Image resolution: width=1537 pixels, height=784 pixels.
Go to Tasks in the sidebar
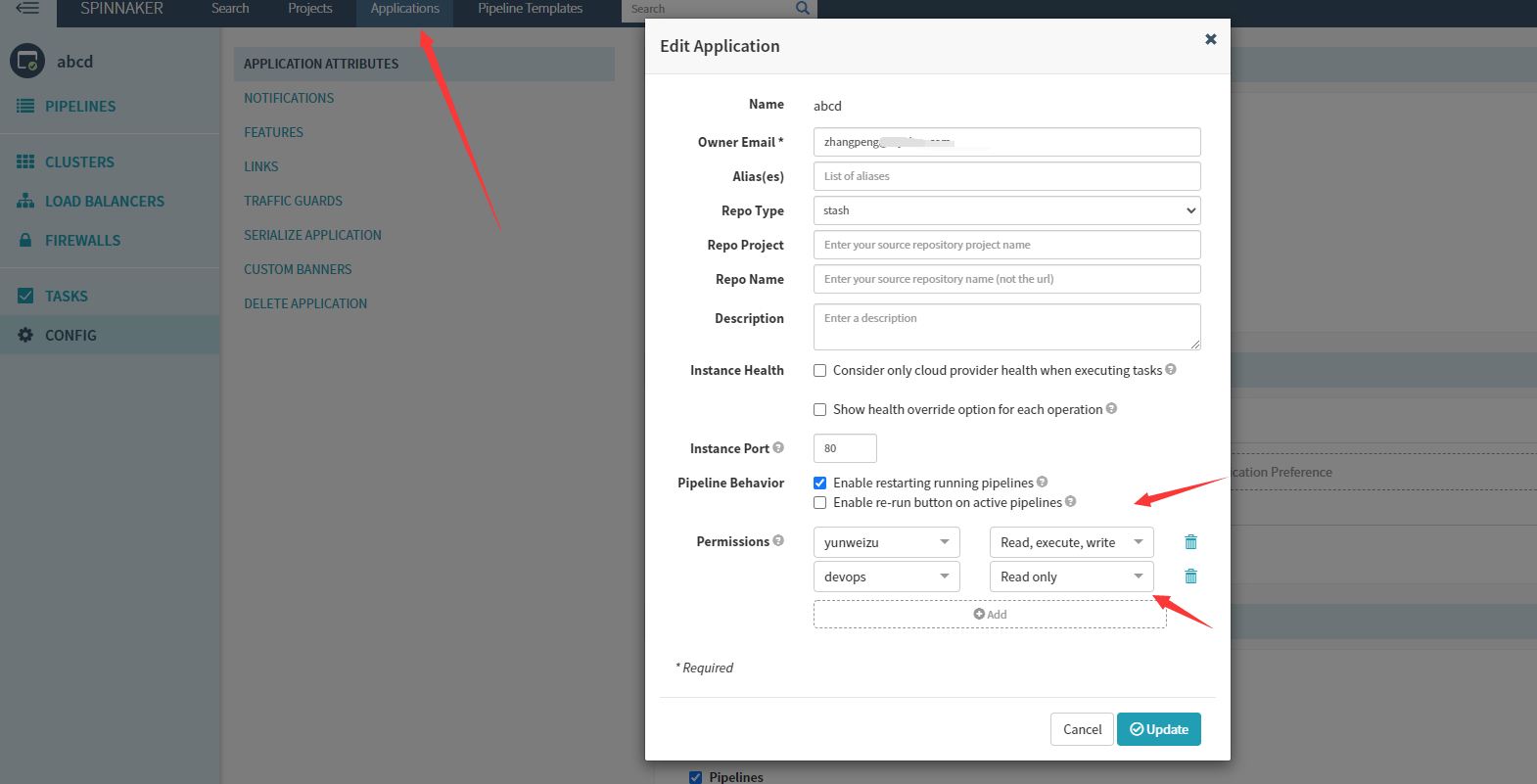[x=67, y=296]
